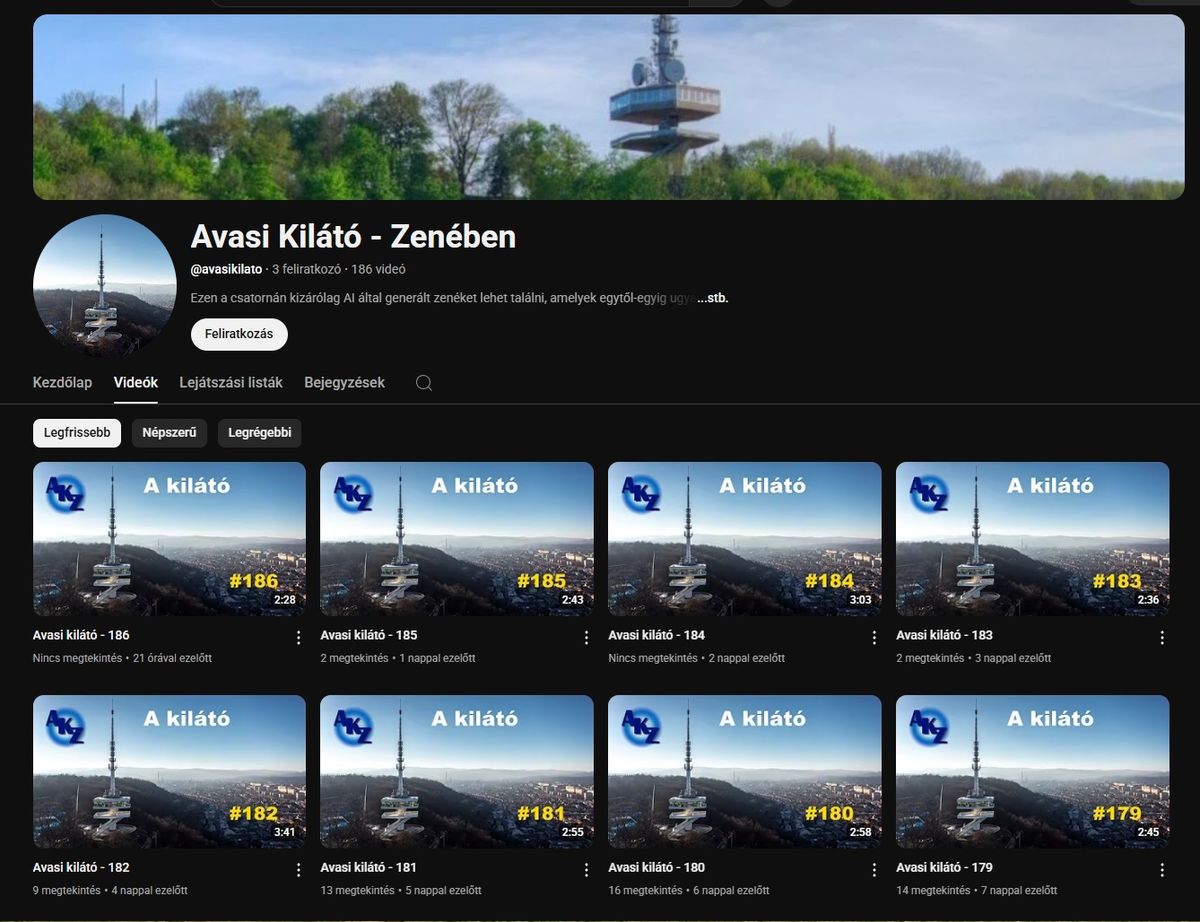Play the #184 video thumbnail
Viewport: 1200px width, 922px height.
click(745, 539)
